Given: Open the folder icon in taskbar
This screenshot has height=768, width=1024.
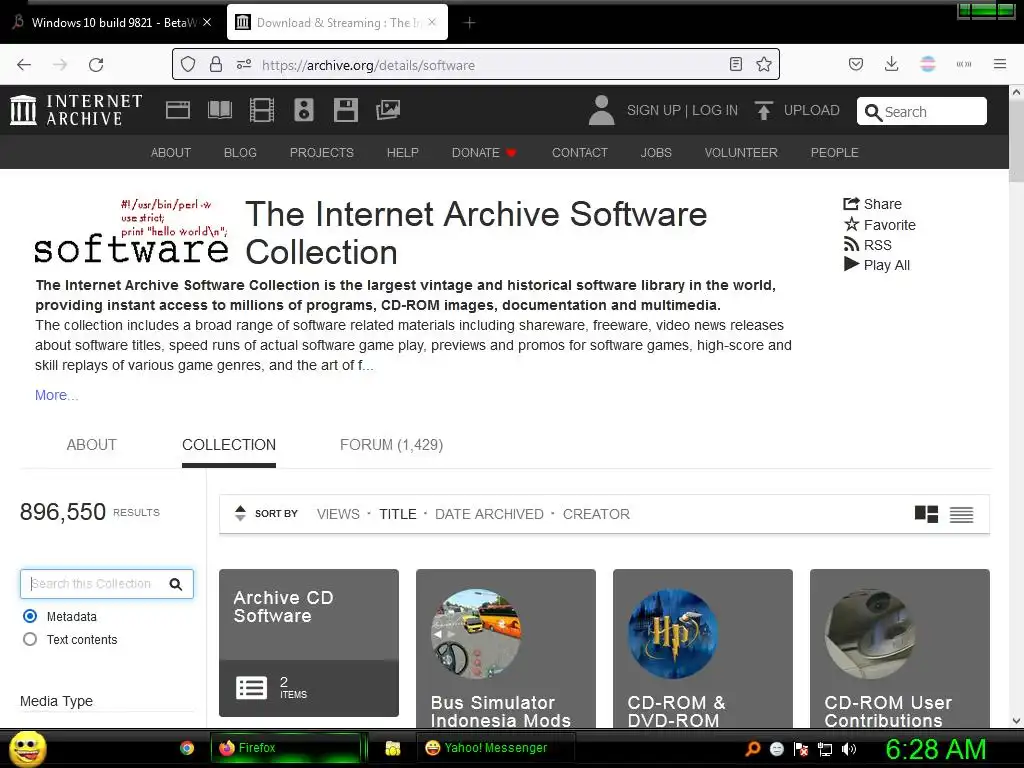Looking at the screenshot, I should coord(392,748).
